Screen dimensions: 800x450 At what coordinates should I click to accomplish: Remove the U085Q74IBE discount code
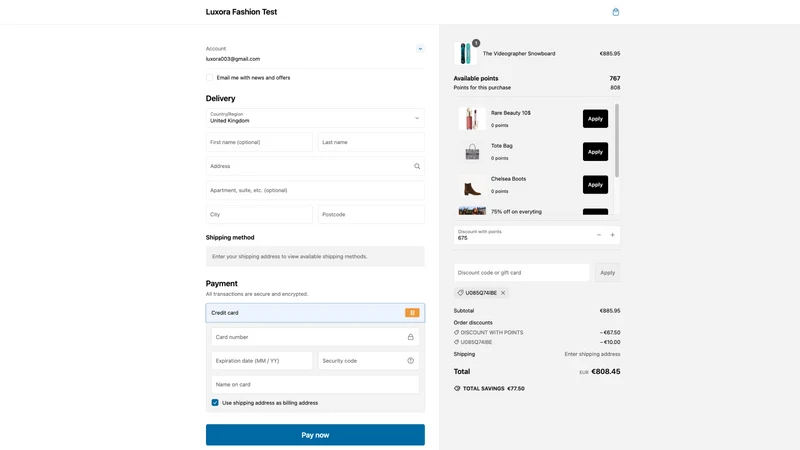tap(503, 293)
